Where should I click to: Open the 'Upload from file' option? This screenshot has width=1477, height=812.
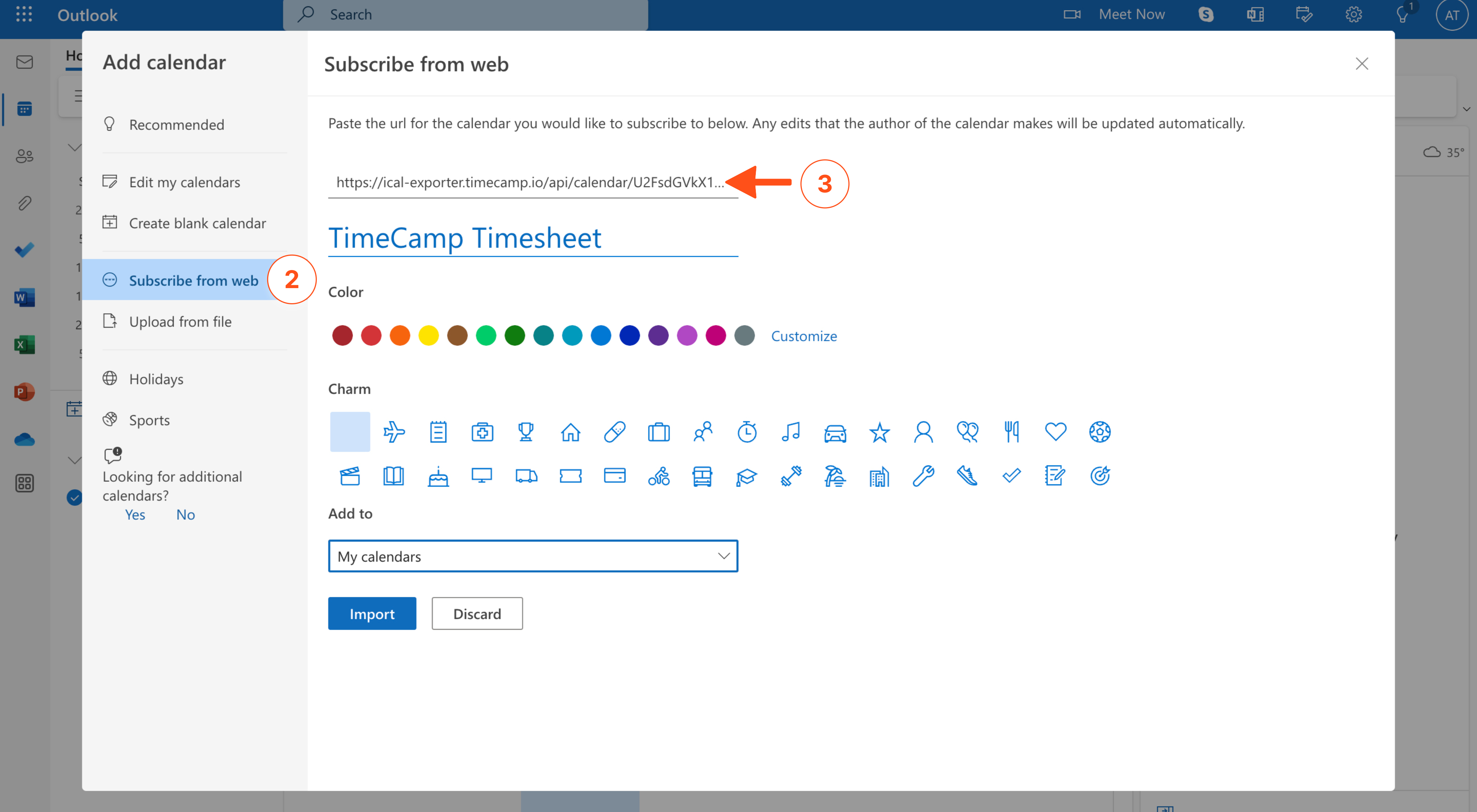point(180,322)
